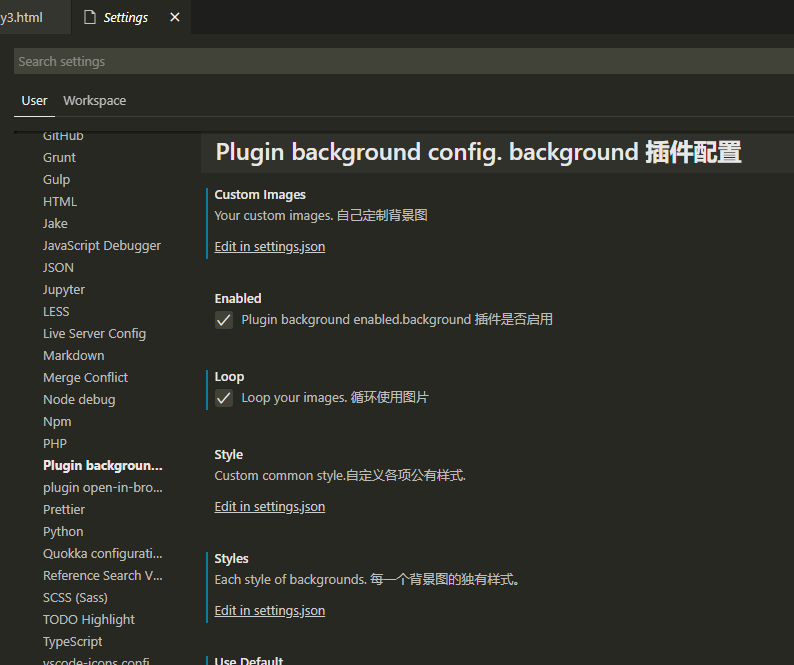Jump to Merge Conflict settings
794x665 pixels.
click(86, 378)
